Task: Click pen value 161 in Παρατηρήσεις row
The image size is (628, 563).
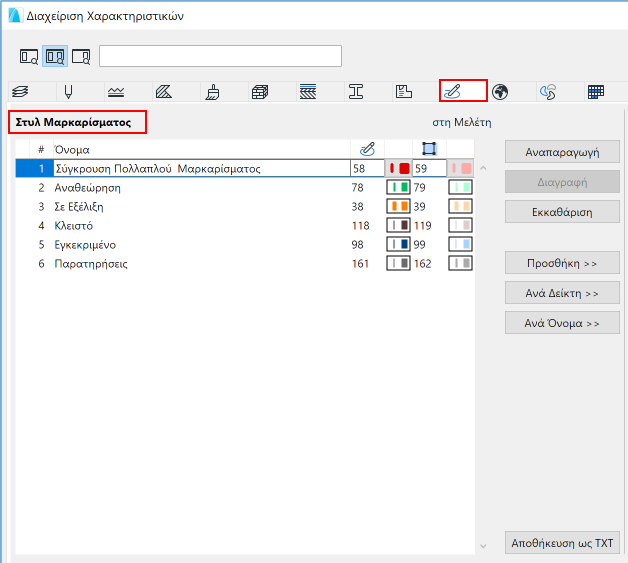Action: (x=360, y=263)
